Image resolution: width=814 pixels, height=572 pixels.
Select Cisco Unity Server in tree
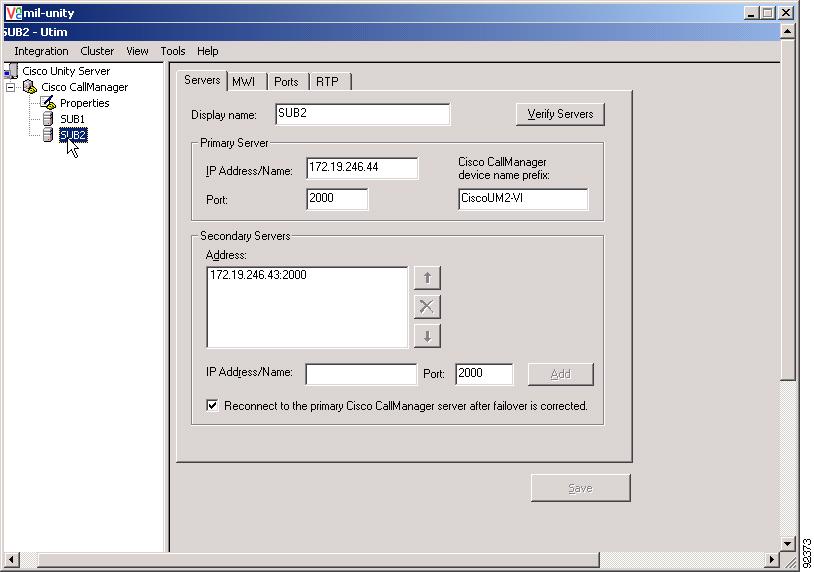coord(66,71)
